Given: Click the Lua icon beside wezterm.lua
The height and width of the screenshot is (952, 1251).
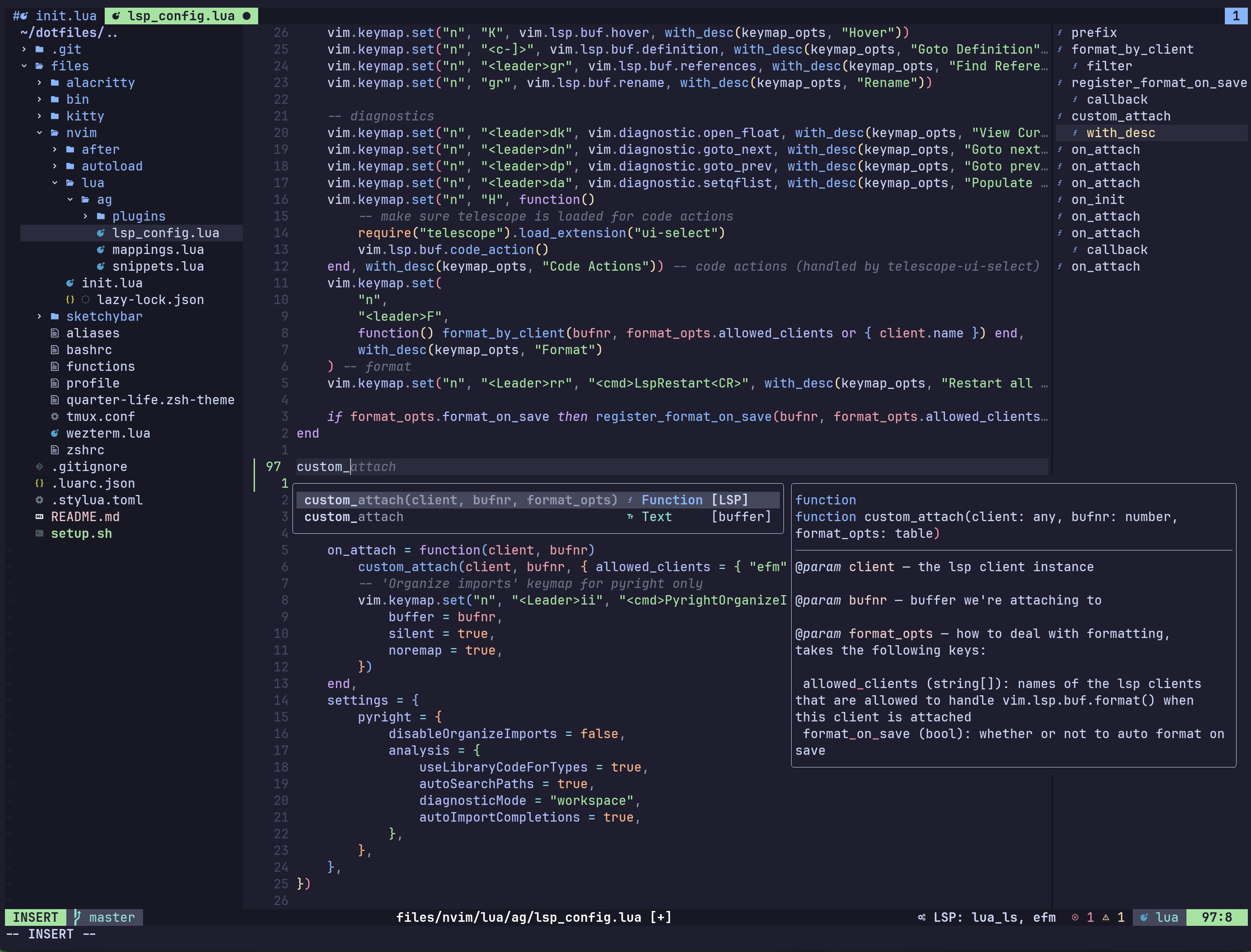Looking at the screenshot, I should [x=55, y=433].
